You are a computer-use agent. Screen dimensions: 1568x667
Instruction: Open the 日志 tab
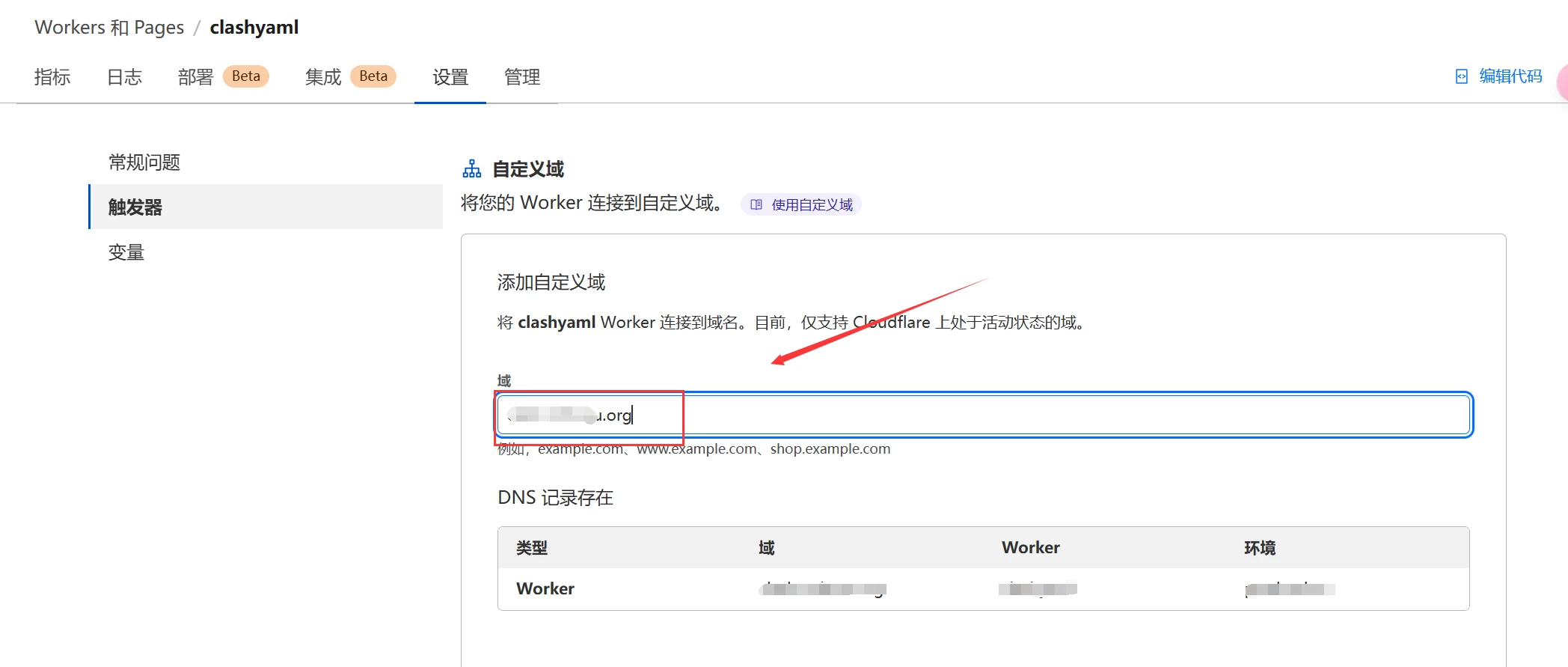pyautogui.click(x=124, y=77)
